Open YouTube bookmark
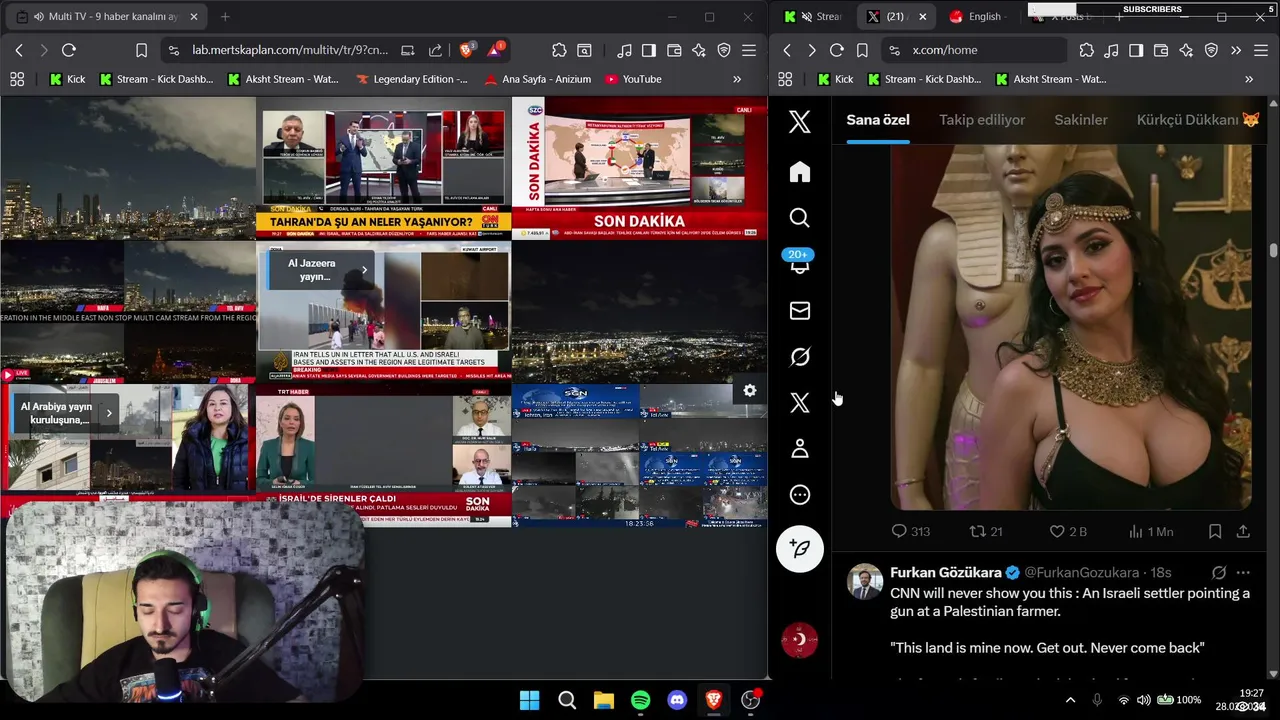1280x720 pixels. tap(632, 79)
